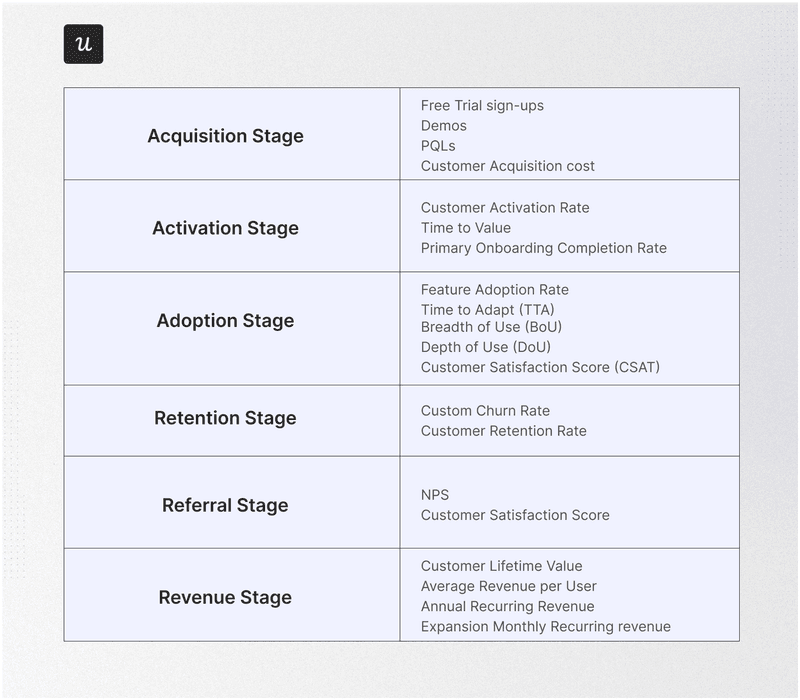This screenshot has width=800, height=700.
Task: Select the Feature Adoption Rate line
Action: tap(494, 290)
